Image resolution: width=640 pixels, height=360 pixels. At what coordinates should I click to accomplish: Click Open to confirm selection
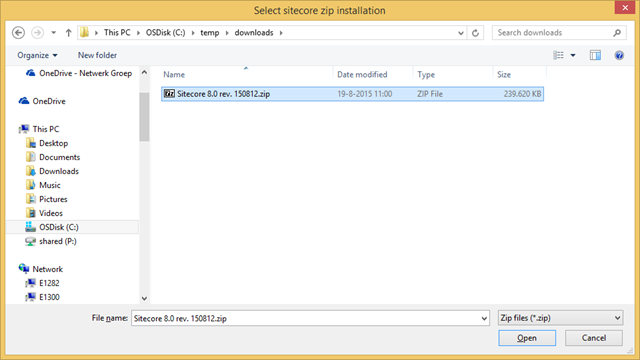click(527, 338)
